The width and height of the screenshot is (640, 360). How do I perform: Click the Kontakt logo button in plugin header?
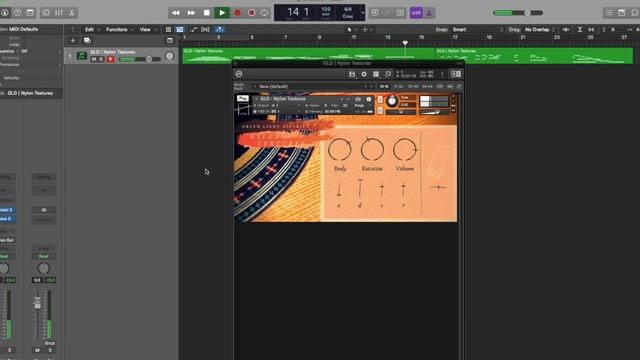click(239, 74)
